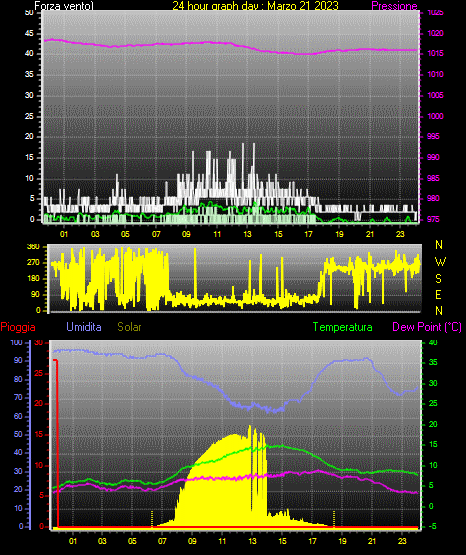Click the Pressione legend label
The height and width of the screenshot is (555, 466).
(x=394, y=6)
